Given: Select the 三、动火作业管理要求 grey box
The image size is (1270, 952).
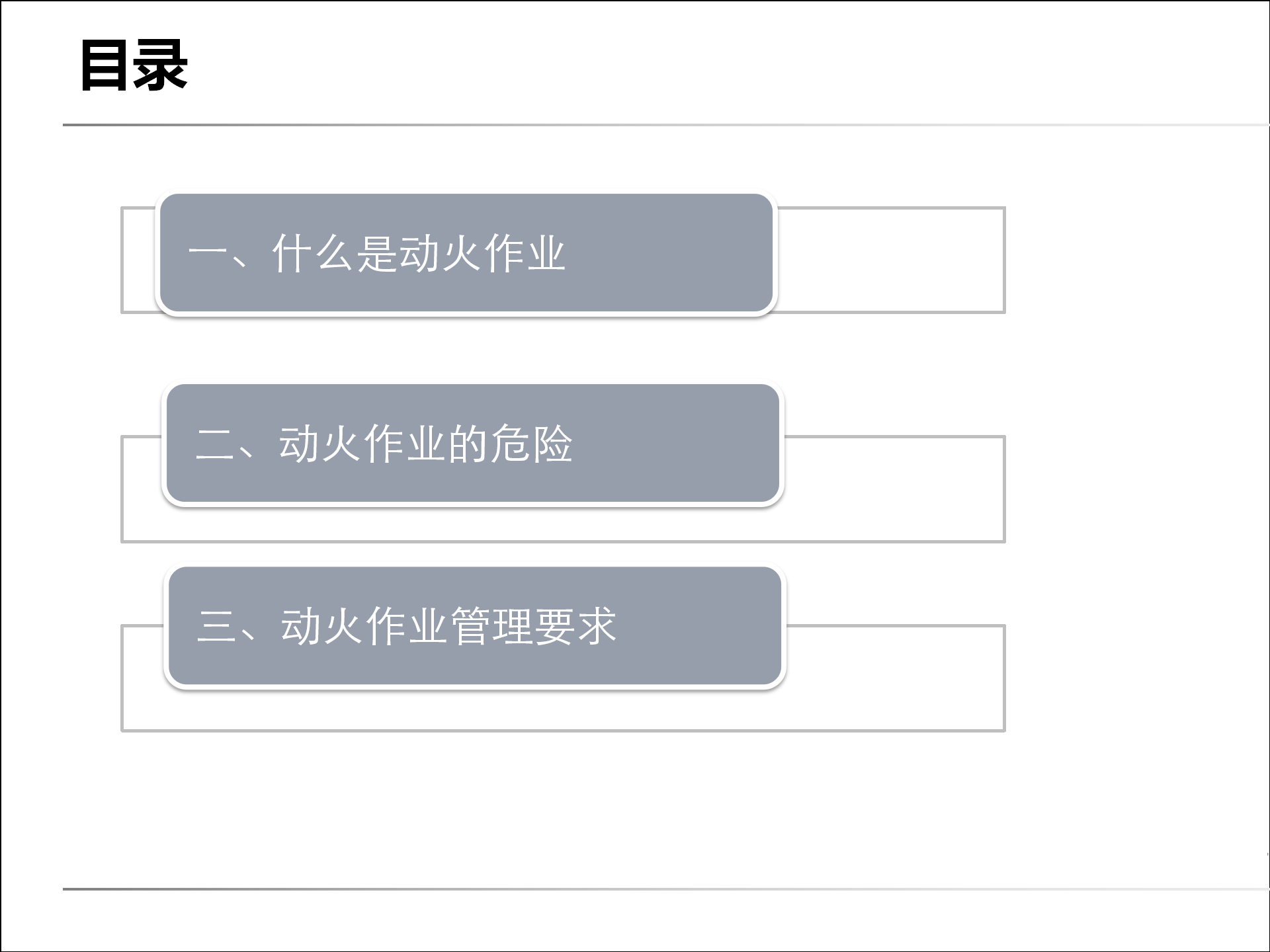Looking at the screenshot, I should (475, 625).
